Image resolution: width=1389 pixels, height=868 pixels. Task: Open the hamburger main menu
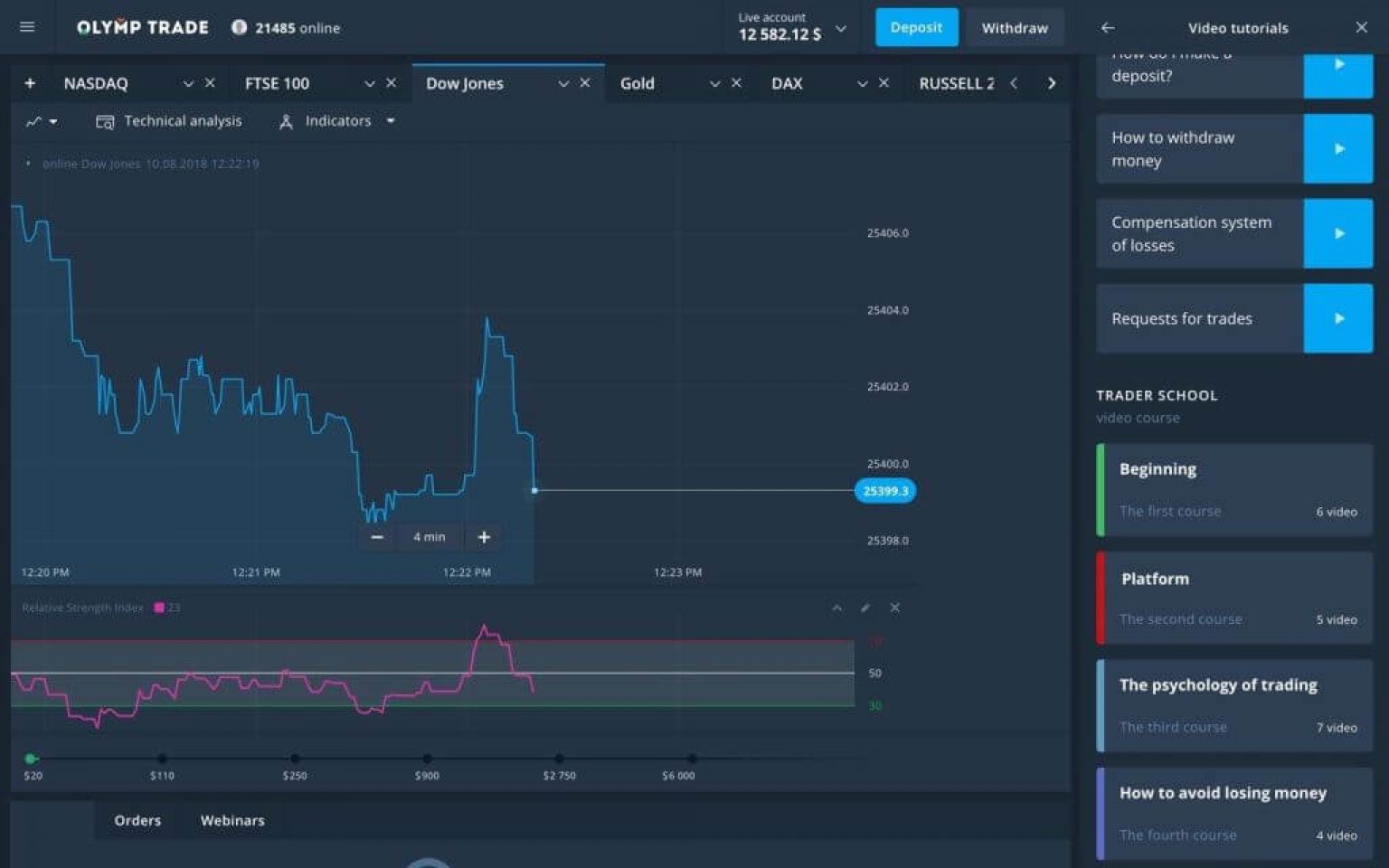[x=27, y=27]
